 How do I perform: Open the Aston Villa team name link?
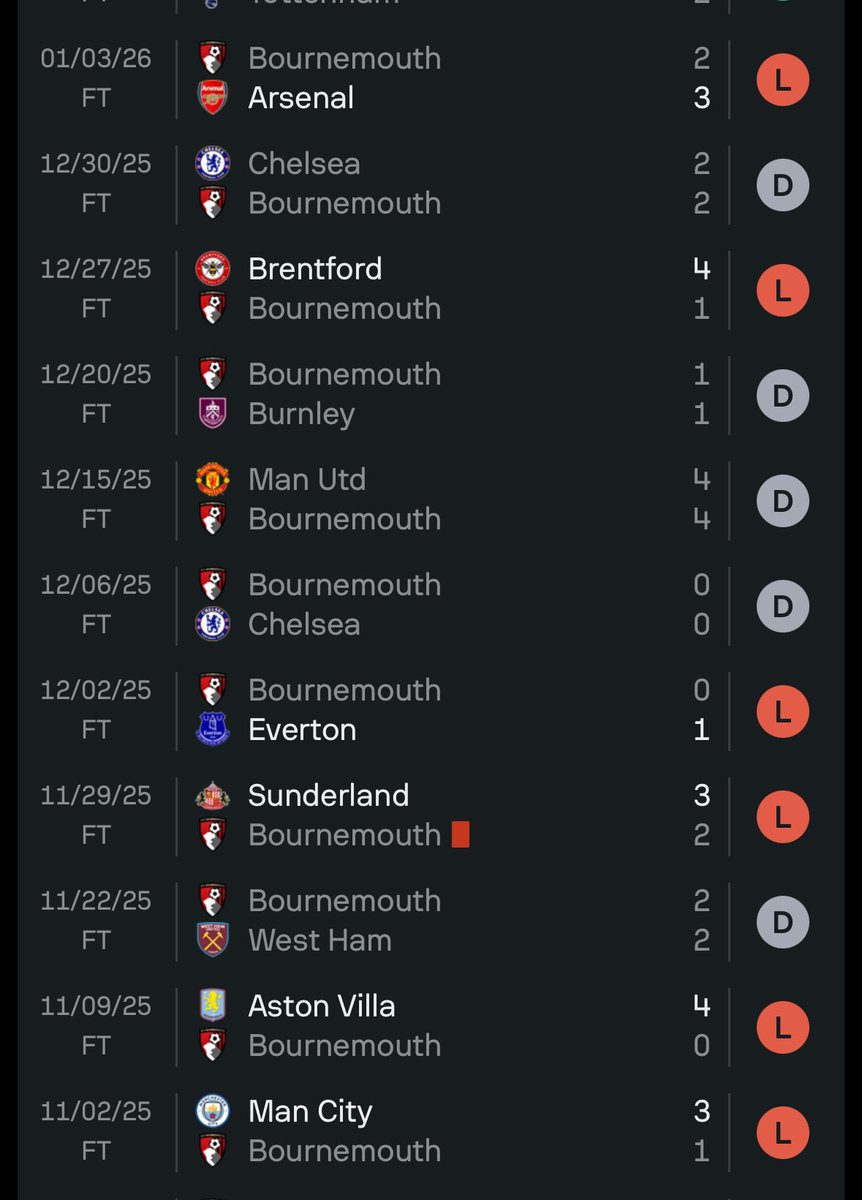click(x=321, y=1006)
